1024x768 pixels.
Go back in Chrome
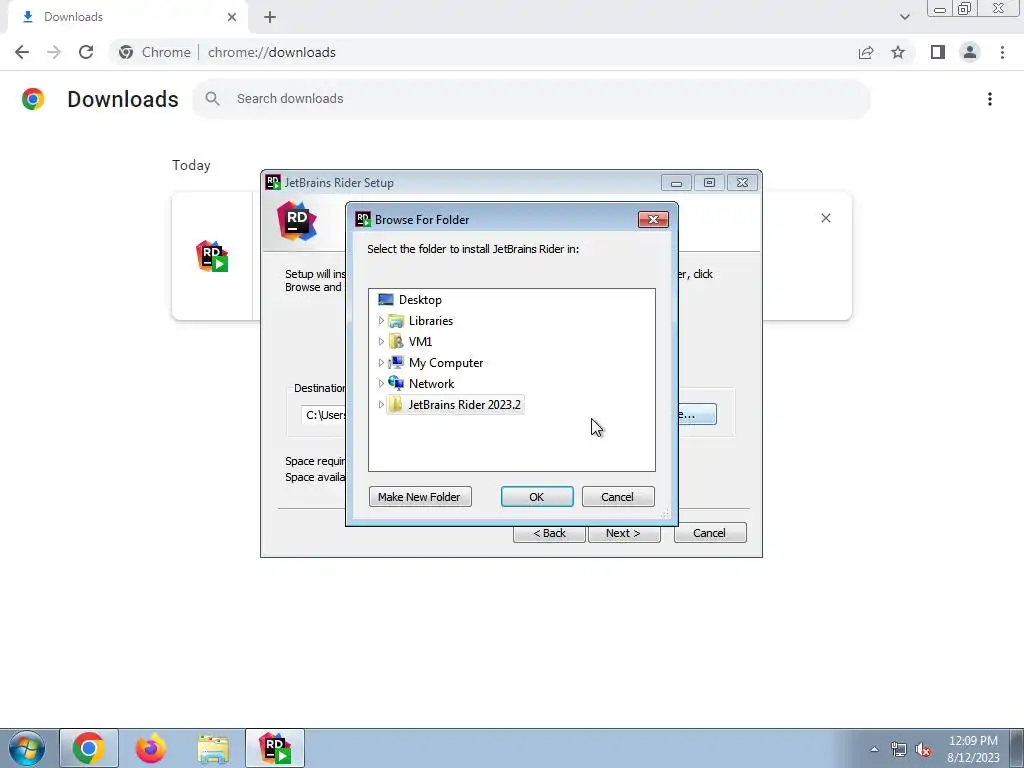(x=22, y=52)
